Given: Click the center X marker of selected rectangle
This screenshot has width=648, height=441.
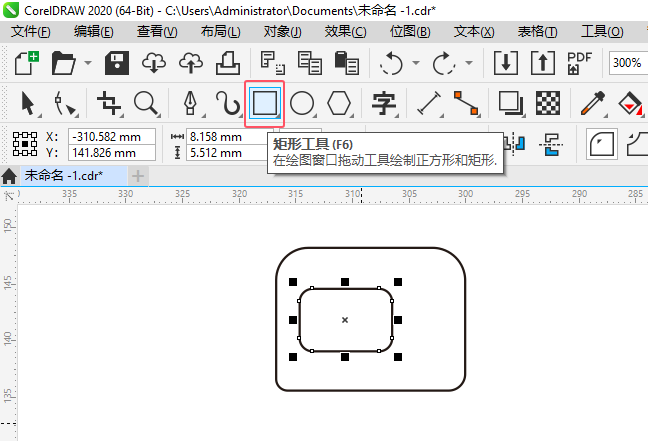Looking at the screenshot, I should 345,319.
